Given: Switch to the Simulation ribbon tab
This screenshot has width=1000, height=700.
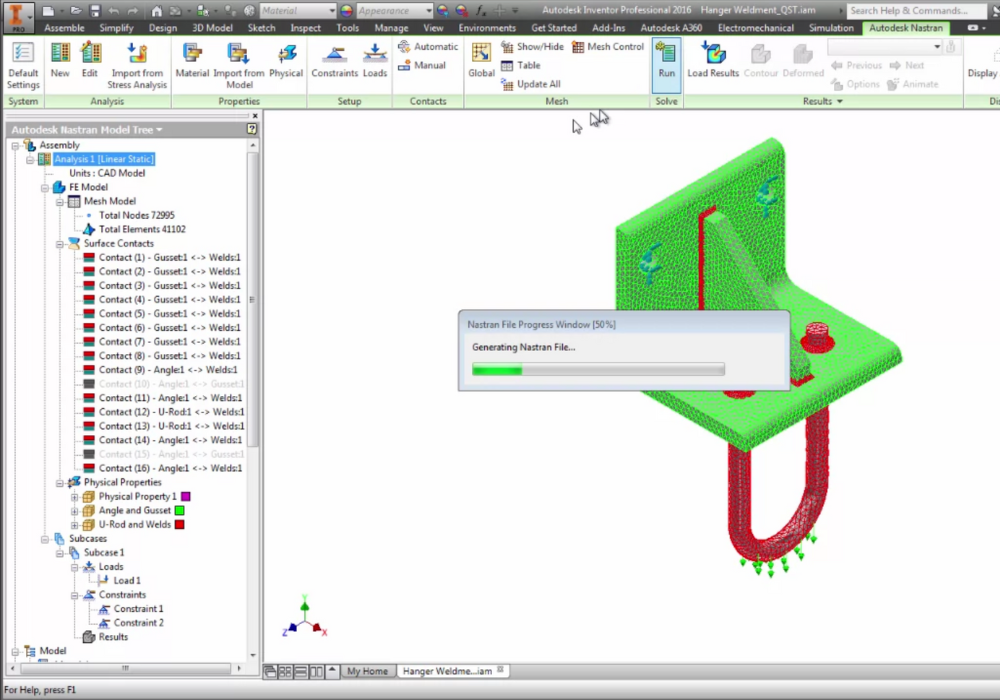Looking at the screenshot, I should click(831, 28).
